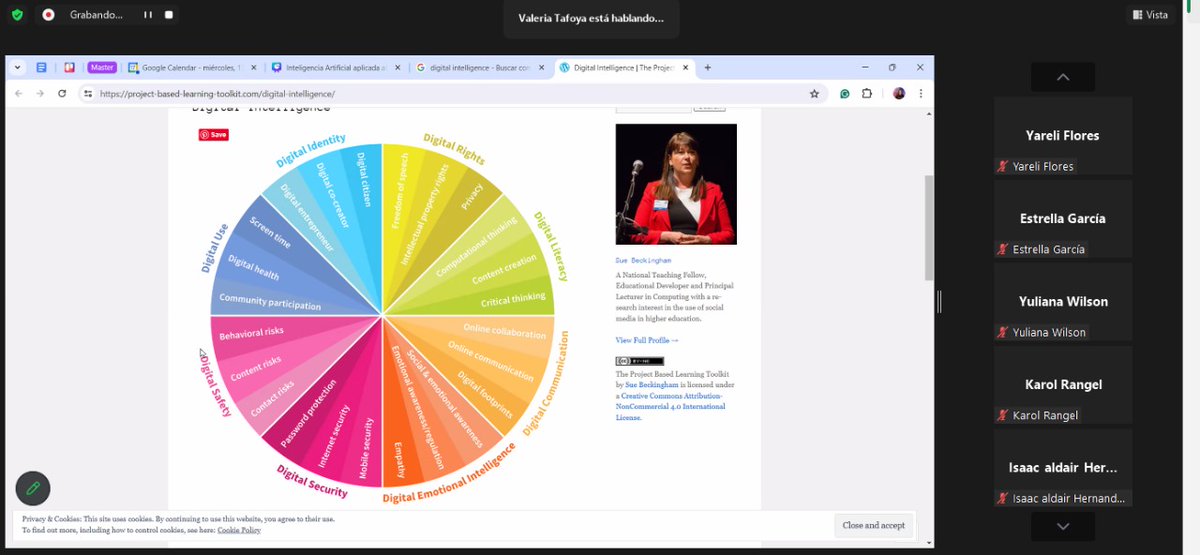This screenshot has width=1200, height=555.
Task: Click the purple Master tab group label
Action: tap(101, 67)
